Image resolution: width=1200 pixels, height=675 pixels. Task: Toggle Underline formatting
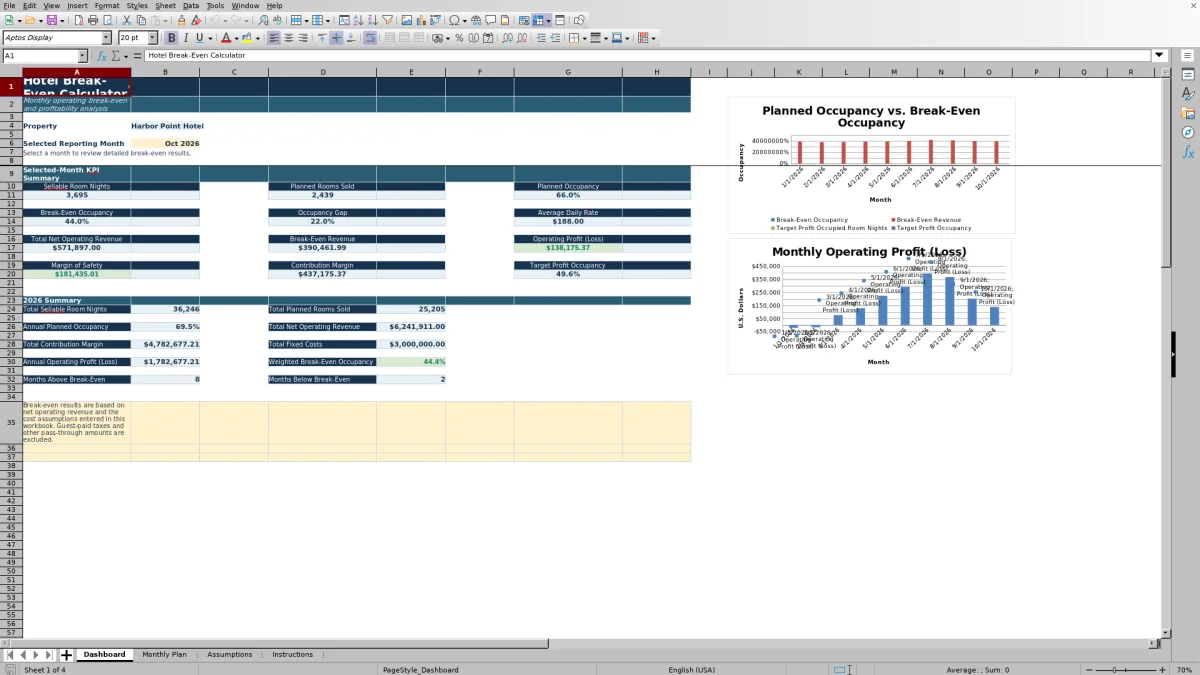[x=199, y=38]
